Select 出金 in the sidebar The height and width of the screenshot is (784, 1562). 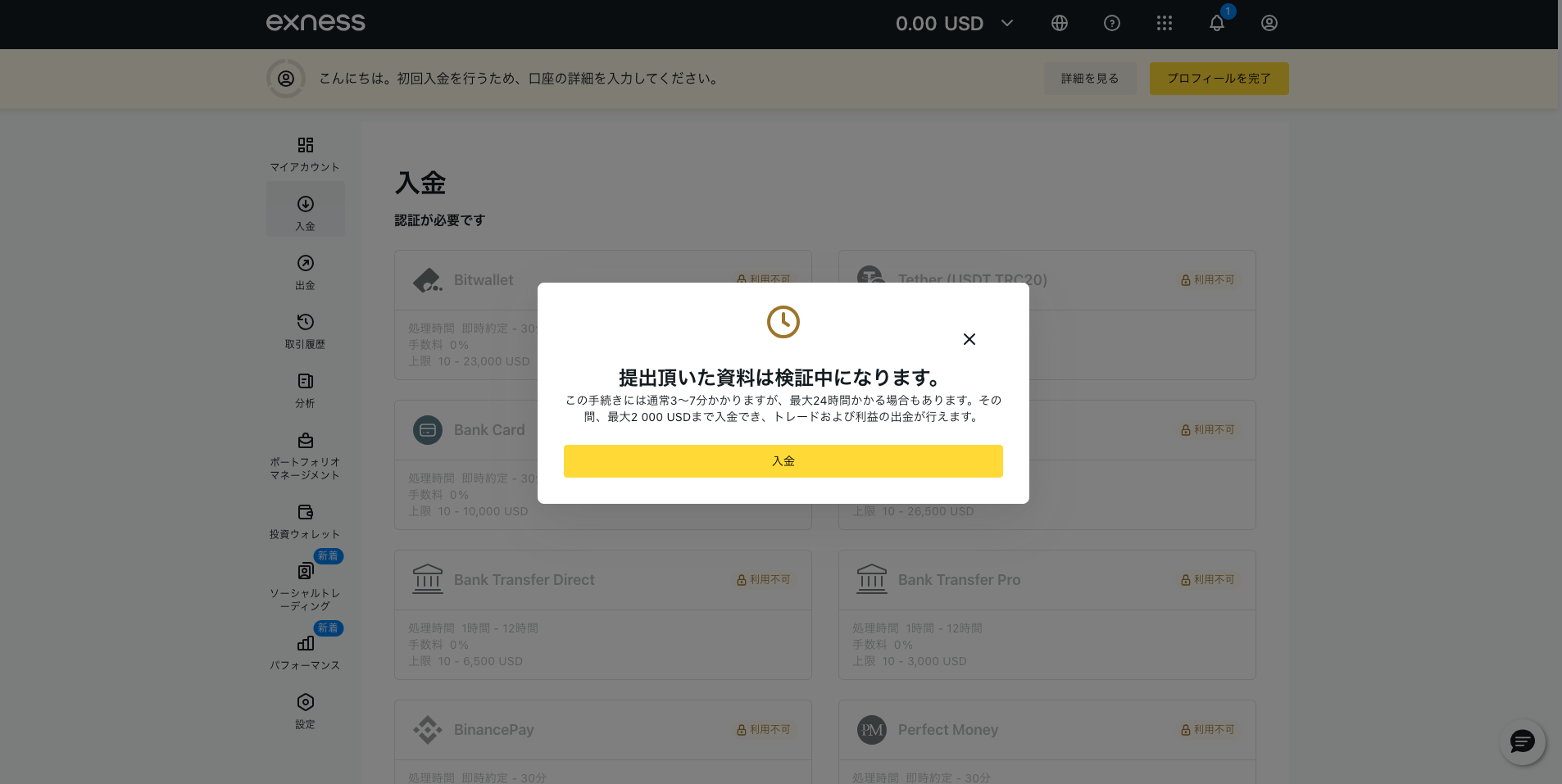(x=305, y=272)
